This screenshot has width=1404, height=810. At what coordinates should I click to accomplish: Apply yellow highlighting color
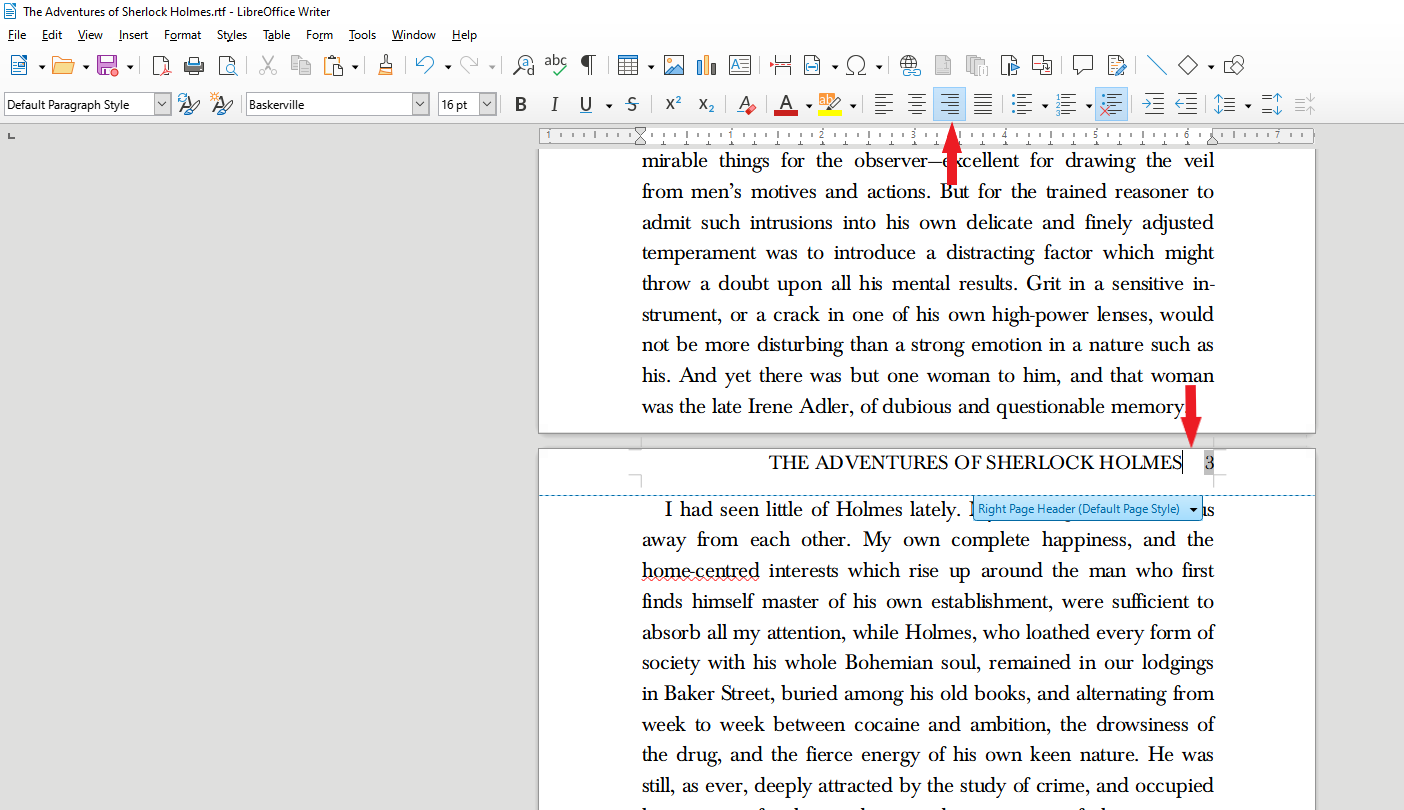point(829,104)
